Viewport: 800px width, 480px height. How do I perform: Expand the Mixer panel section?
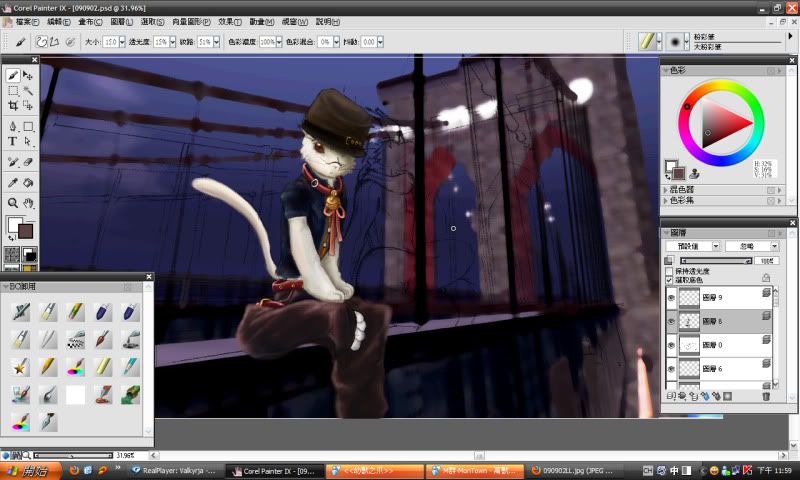click(665, 190)
